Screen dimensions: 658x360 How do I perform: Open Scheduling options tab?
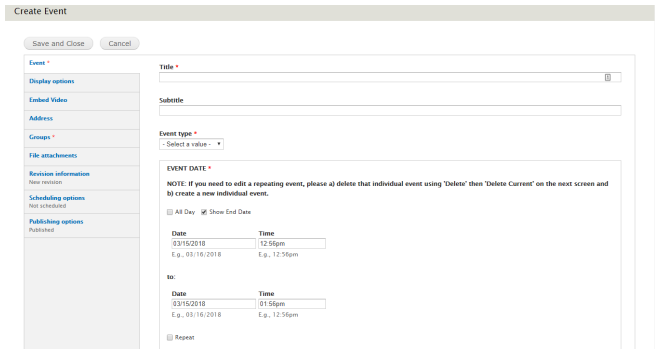(82, 201)
